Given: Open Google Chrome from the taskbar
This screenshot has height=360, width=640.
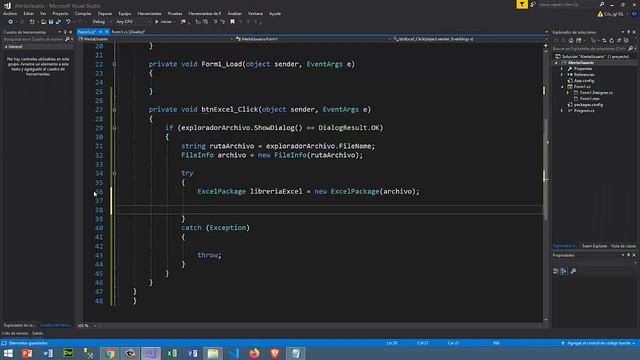Looking at the screenshot, I should pos(109,353).
